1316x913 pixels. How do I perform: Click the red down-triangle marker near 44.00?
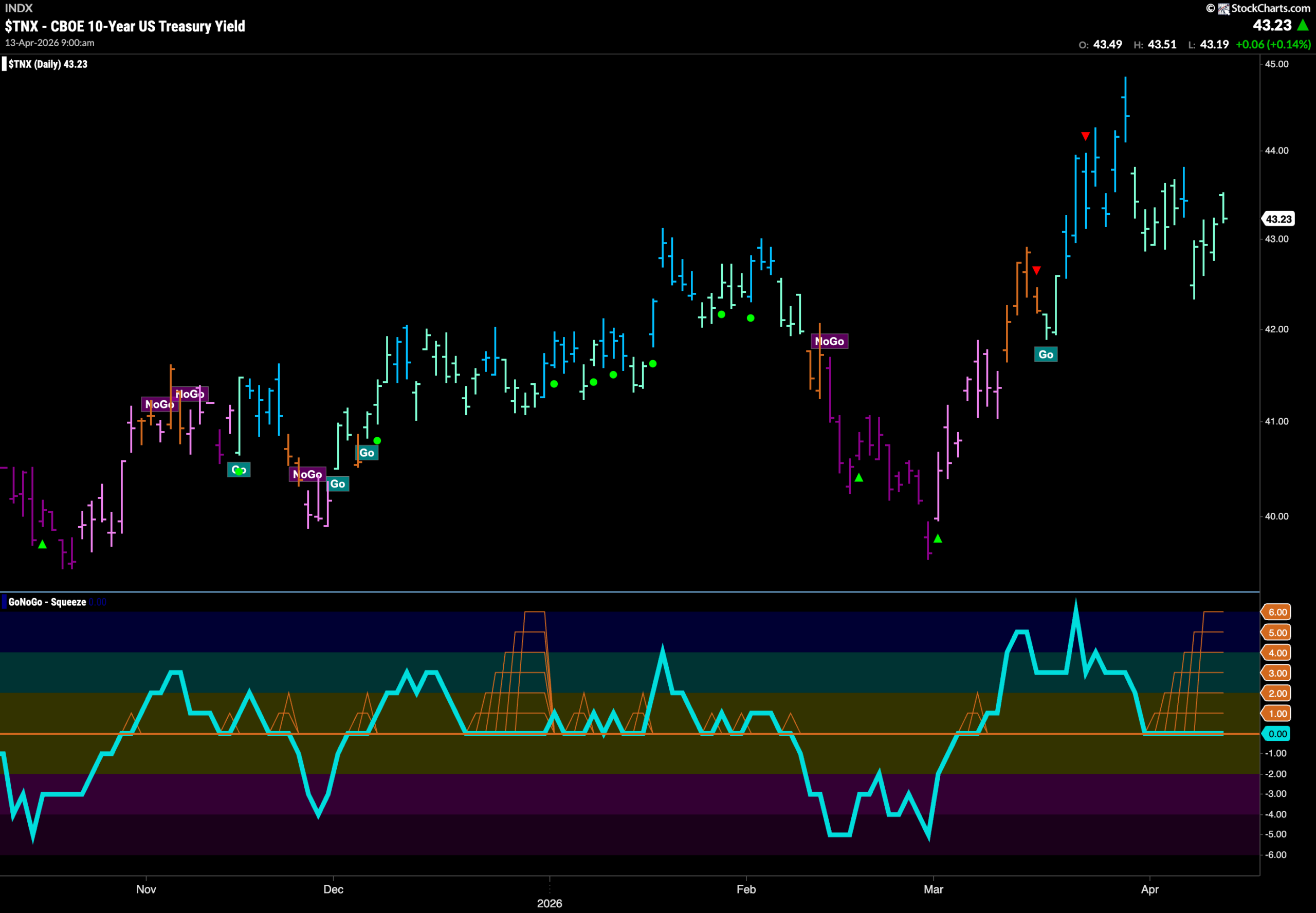(x=1085, y=136)
